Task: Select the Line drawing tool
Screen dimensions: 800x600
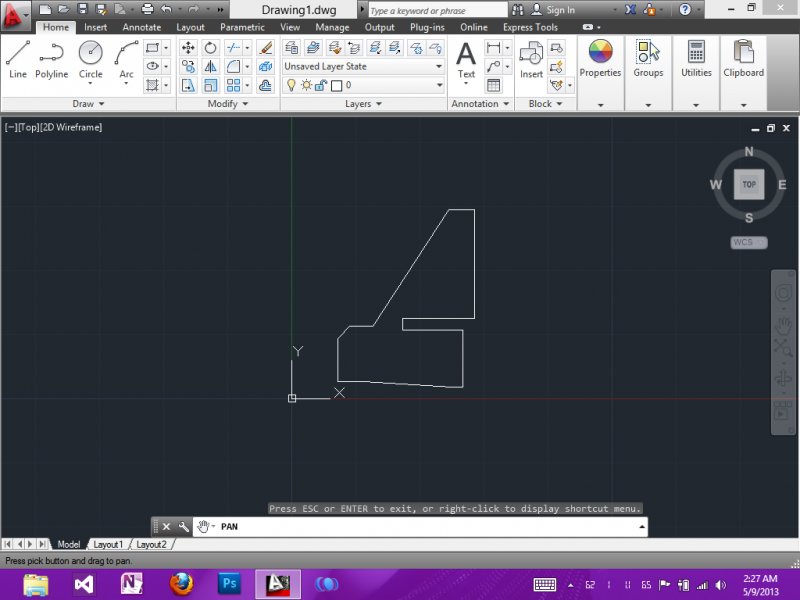Action: 17,60
